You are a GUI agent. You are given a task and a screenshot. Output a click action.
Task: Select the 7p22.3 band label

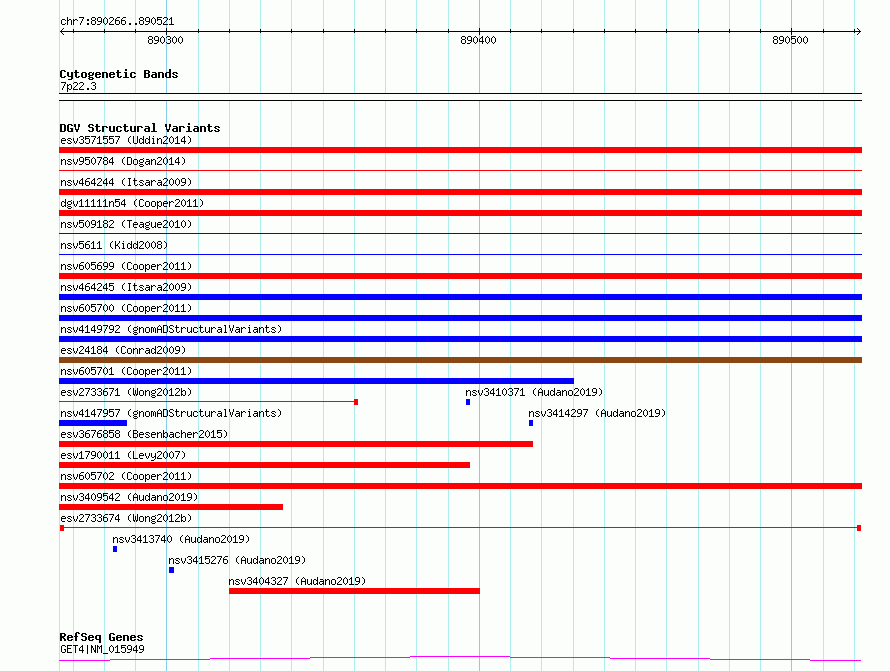pos(78,86)
